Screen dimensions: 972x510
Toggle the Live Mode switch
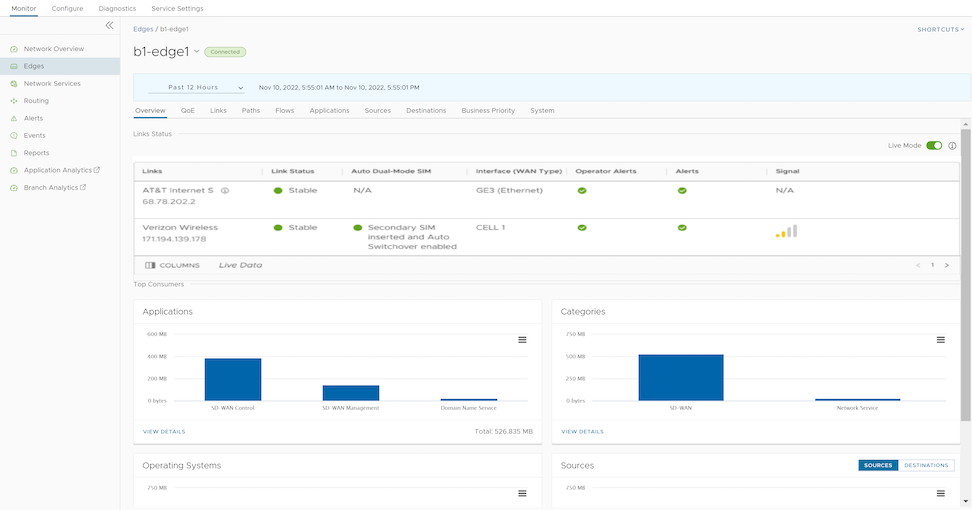(934, 146)
